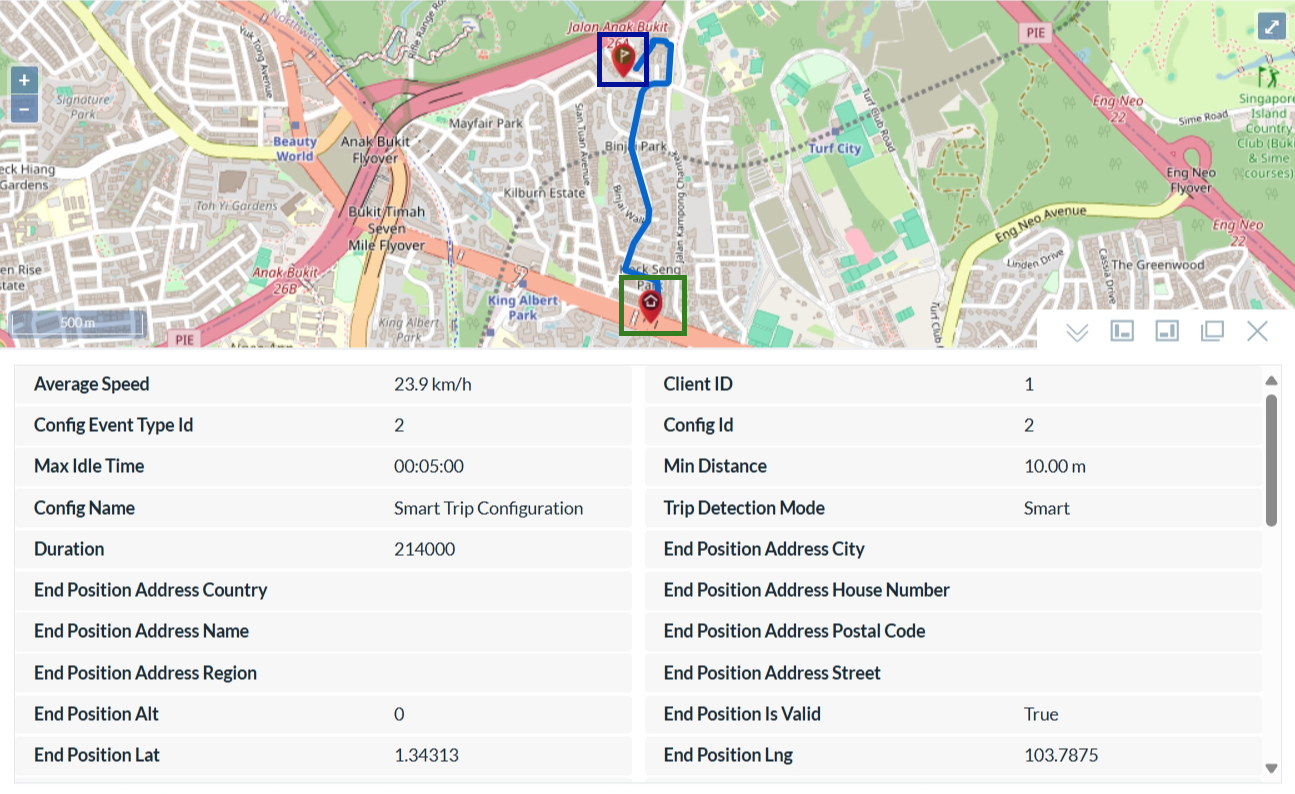Collapse the details panel with the double-chevron
Screen dimensions: 1295x794
(1077, 332)
